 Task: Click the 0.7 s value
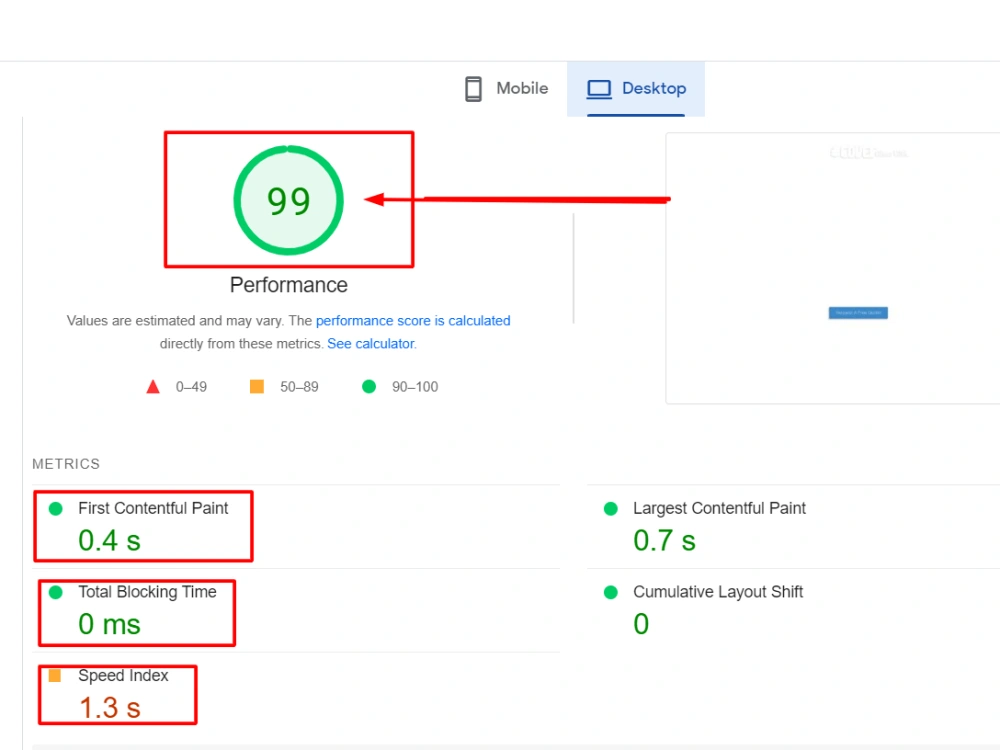click(664, 541)
